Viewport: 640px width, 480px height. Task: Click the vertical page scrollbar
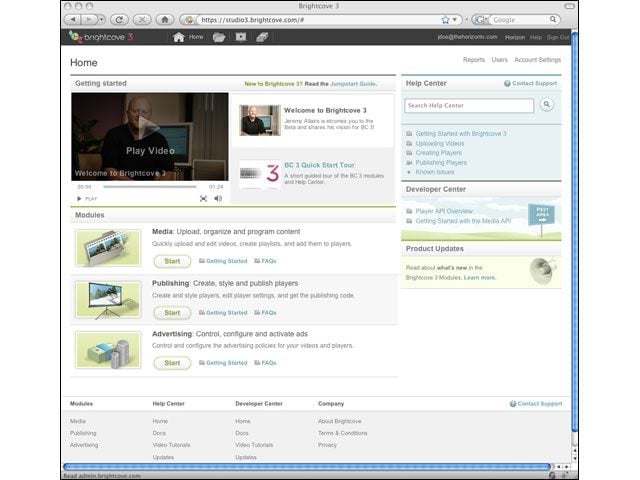point(575,233)
